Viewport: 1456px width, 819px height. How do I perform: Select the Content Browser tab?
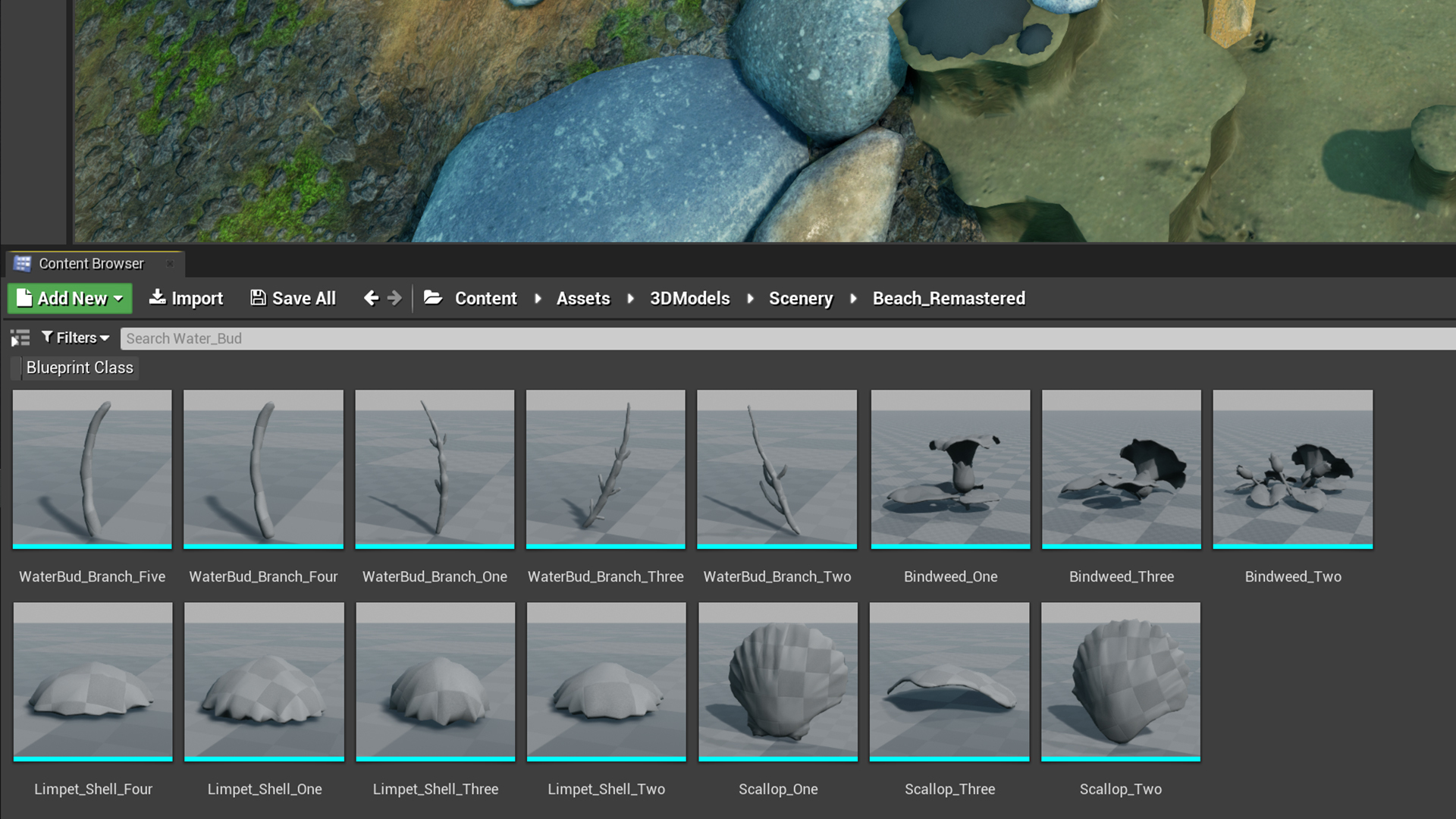click(91, 264)
